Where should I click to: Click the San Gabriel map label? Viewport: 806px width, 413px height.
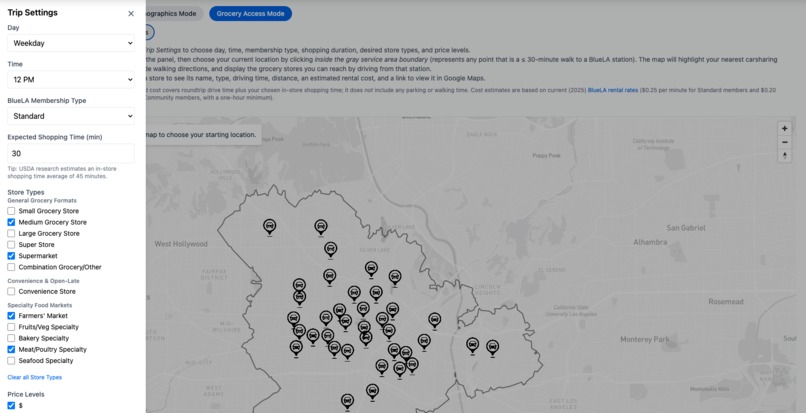pos(686,228)
